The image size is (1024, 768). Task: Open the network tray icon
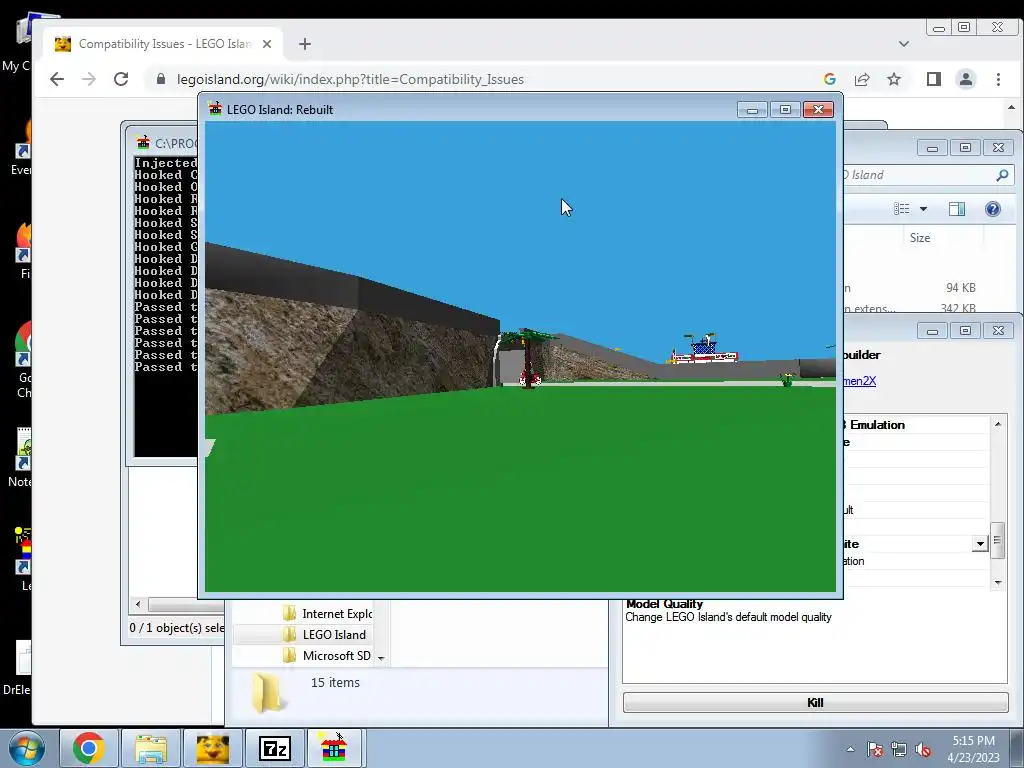[899, 749]
